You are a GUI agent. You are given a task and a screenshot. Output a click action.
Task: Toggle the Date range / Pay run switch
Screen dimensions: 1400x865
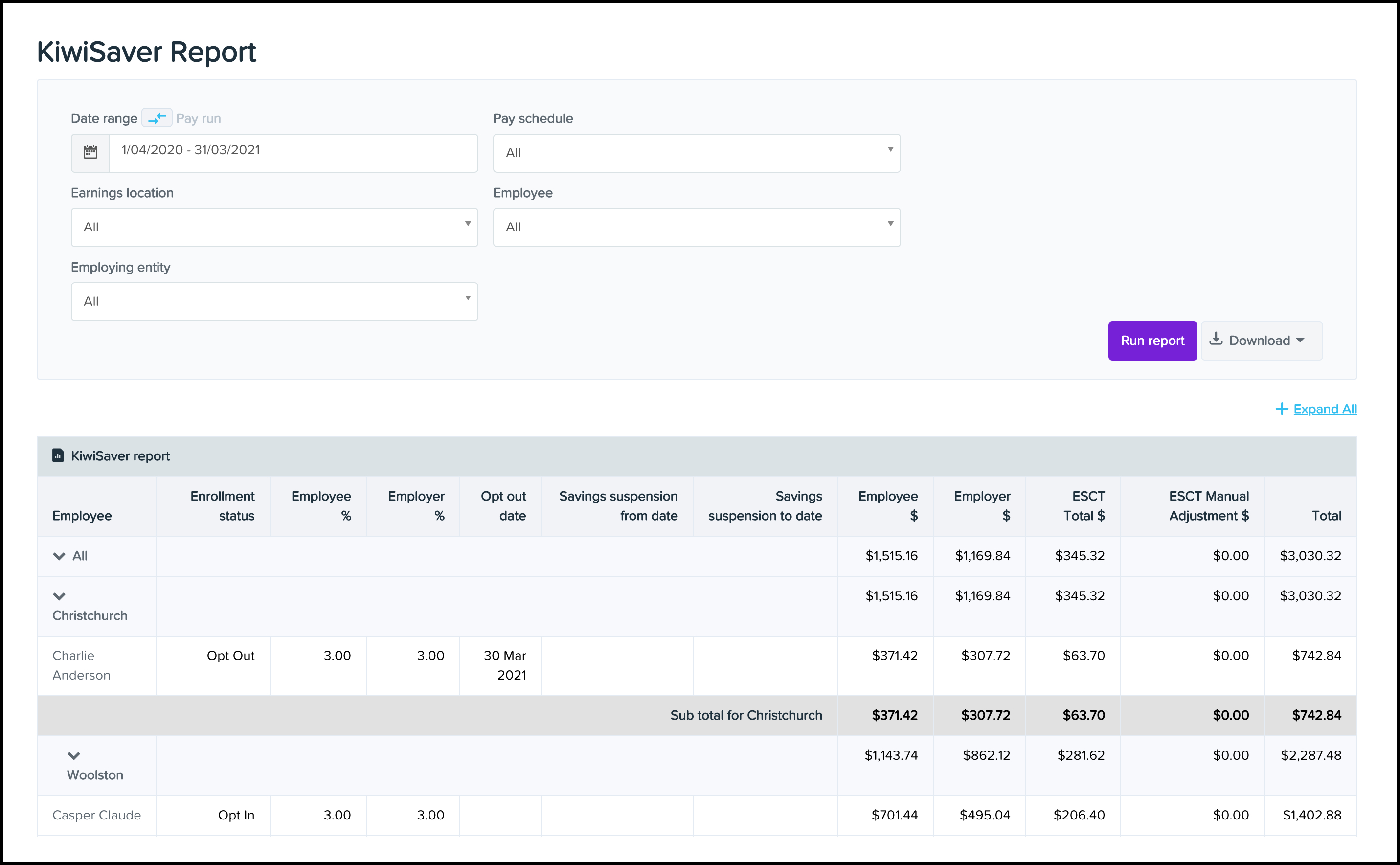(x=157, y=118)
